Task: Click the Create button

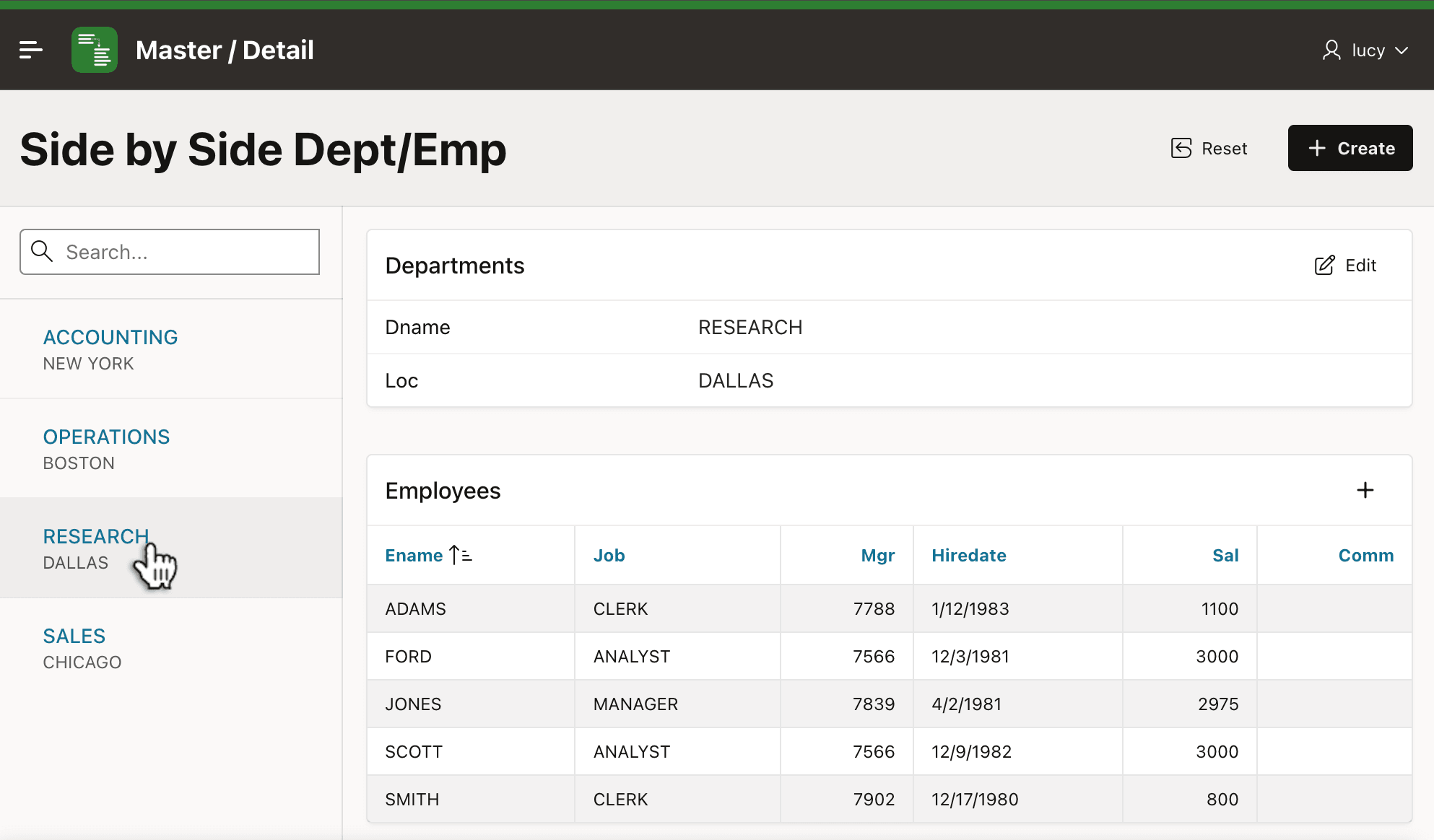Action: pos(1350,148)
